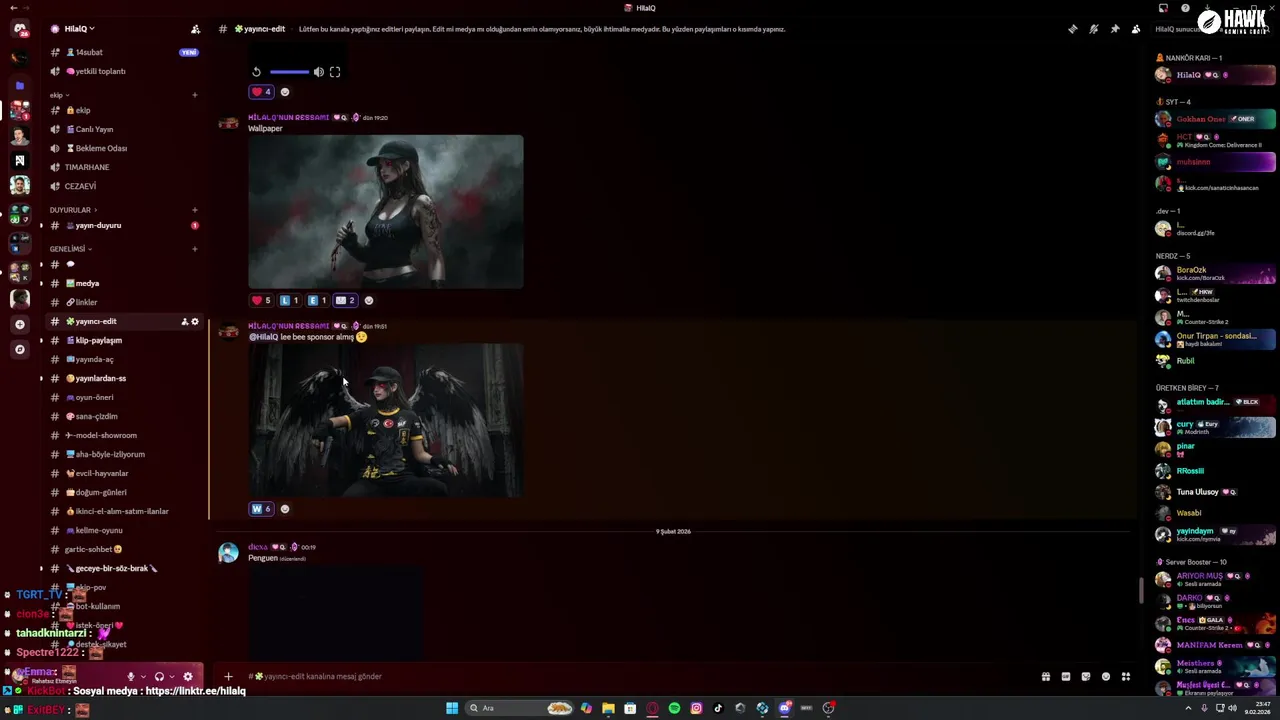Open the Threads icon in channel header
This screenshot has height=720, width=1280.
click(1073, 29)
